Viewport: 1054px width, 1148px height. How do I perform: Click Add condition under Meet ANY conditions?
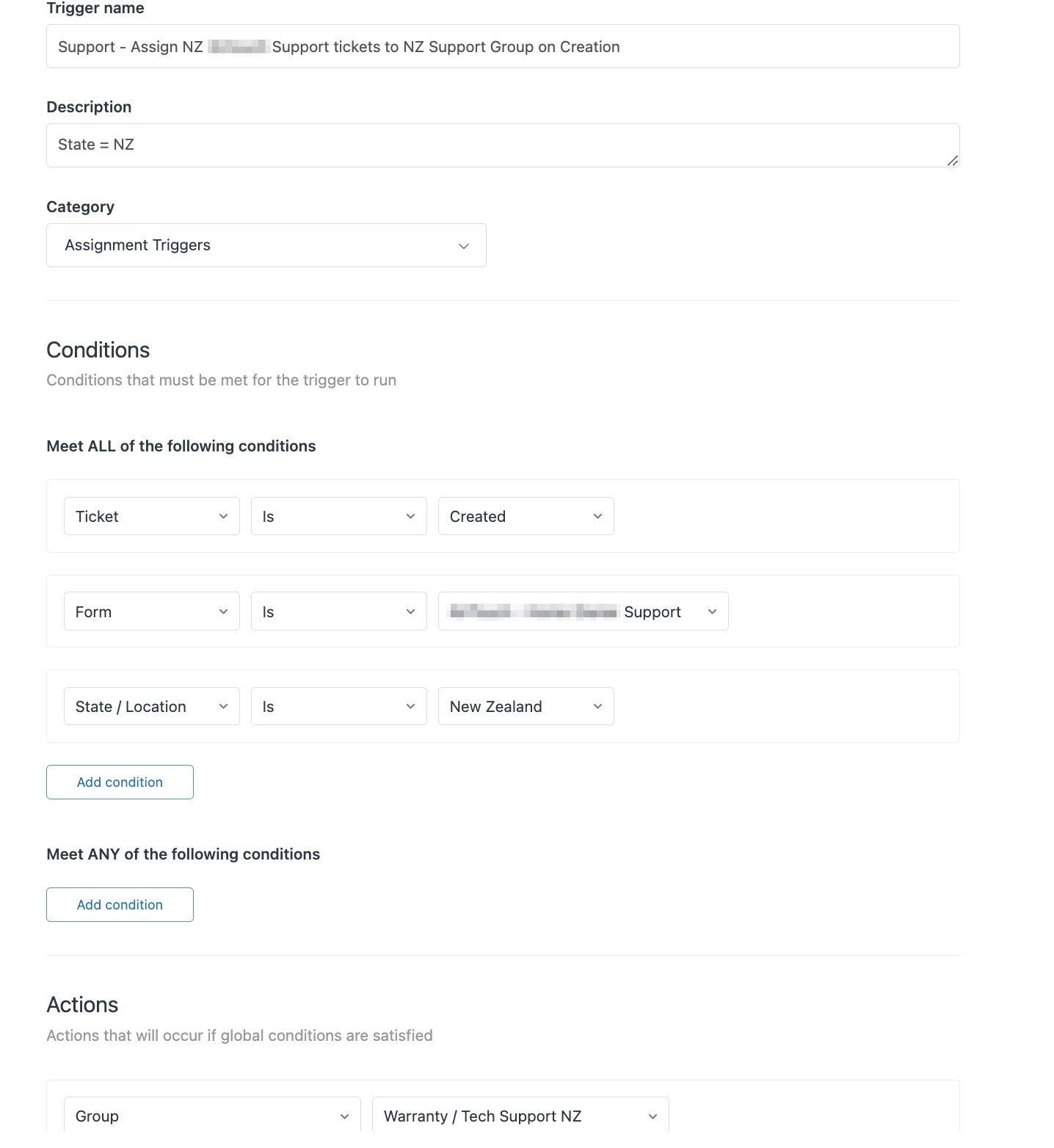pyautogui.click(x=119, y=904)
